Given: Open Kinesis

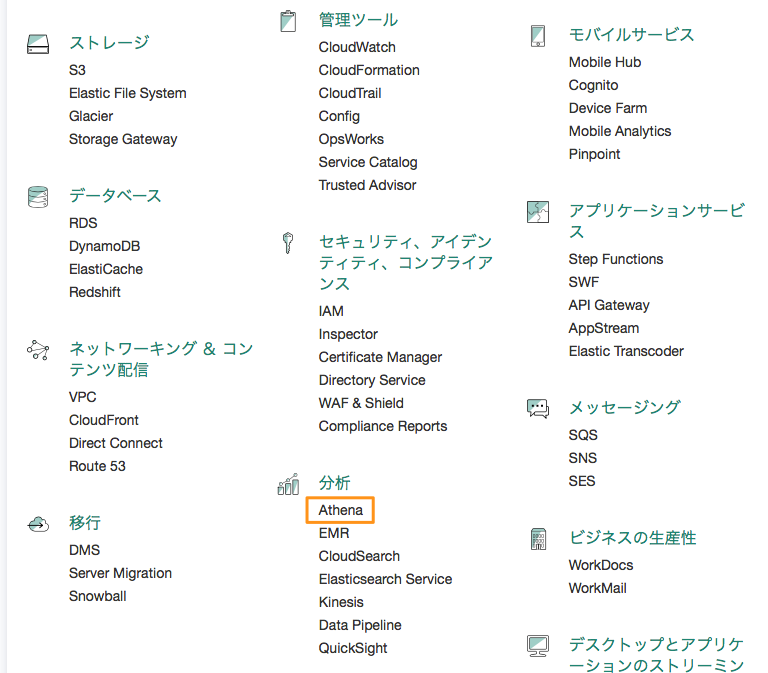Looking at the screenshot, I should coord(341,602).
